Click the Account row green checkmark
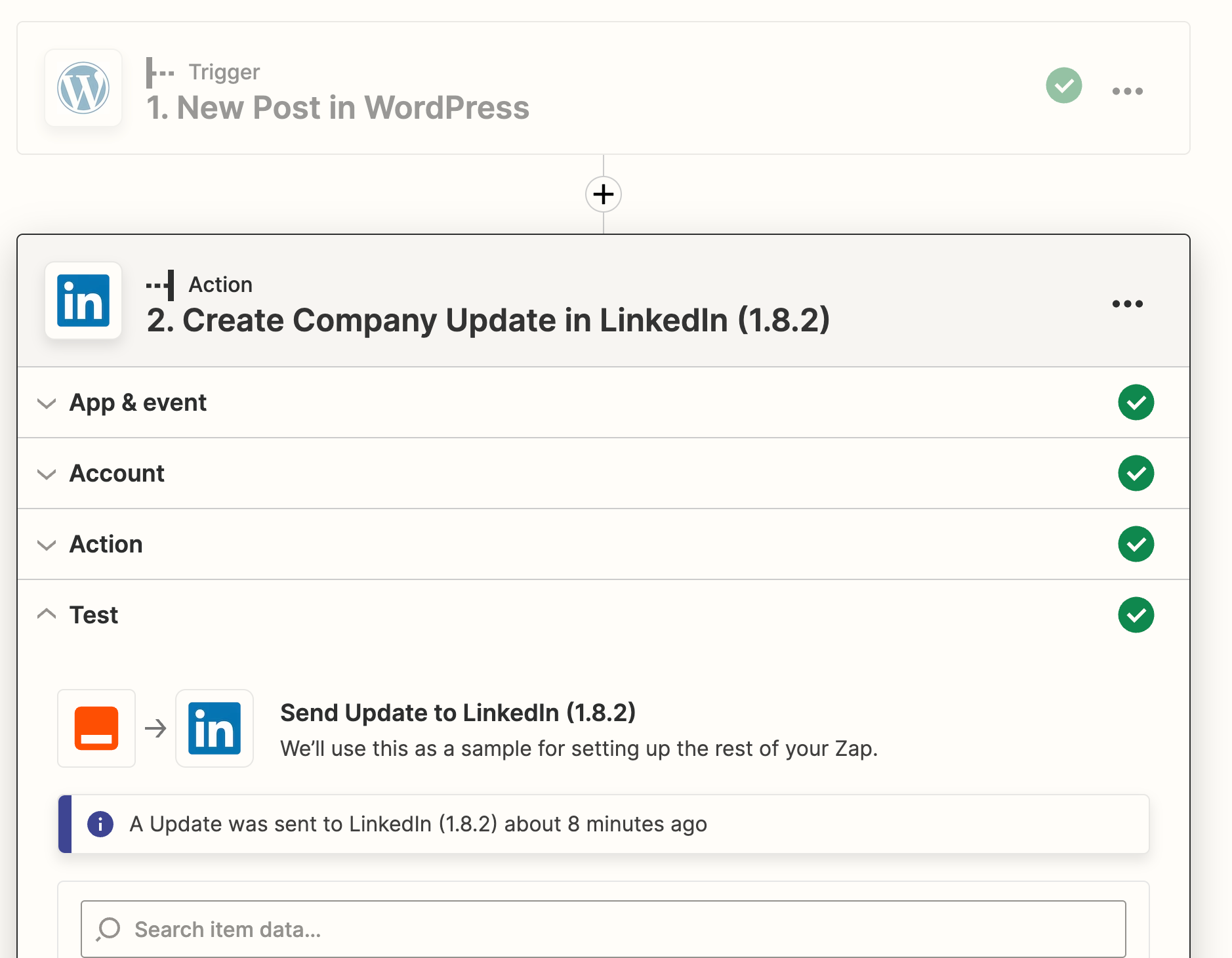 tap(1136, 473)
